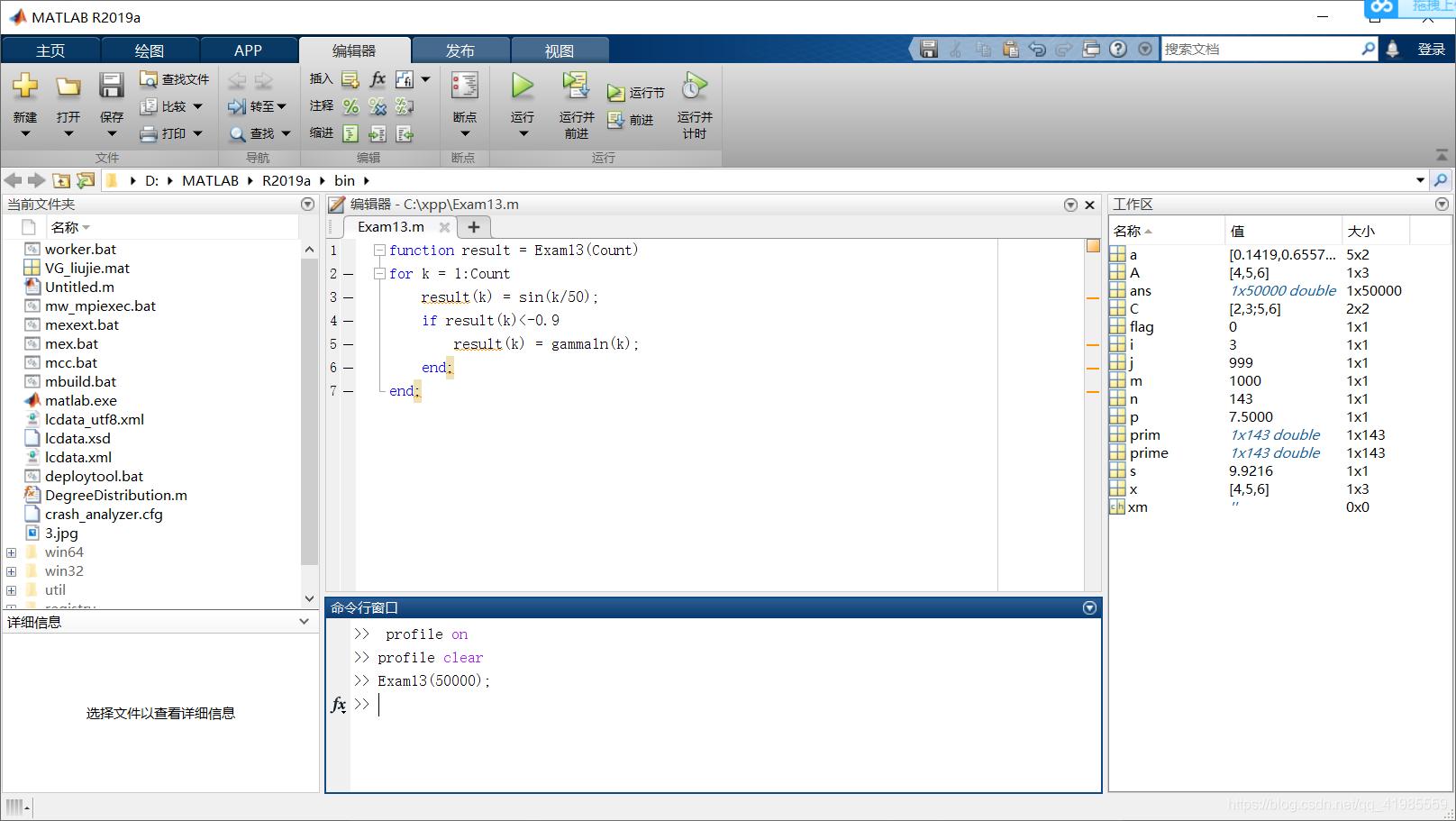The image size is (1456, 821).
Task: Select DegreeDistribution.m file
Action: 116,496
